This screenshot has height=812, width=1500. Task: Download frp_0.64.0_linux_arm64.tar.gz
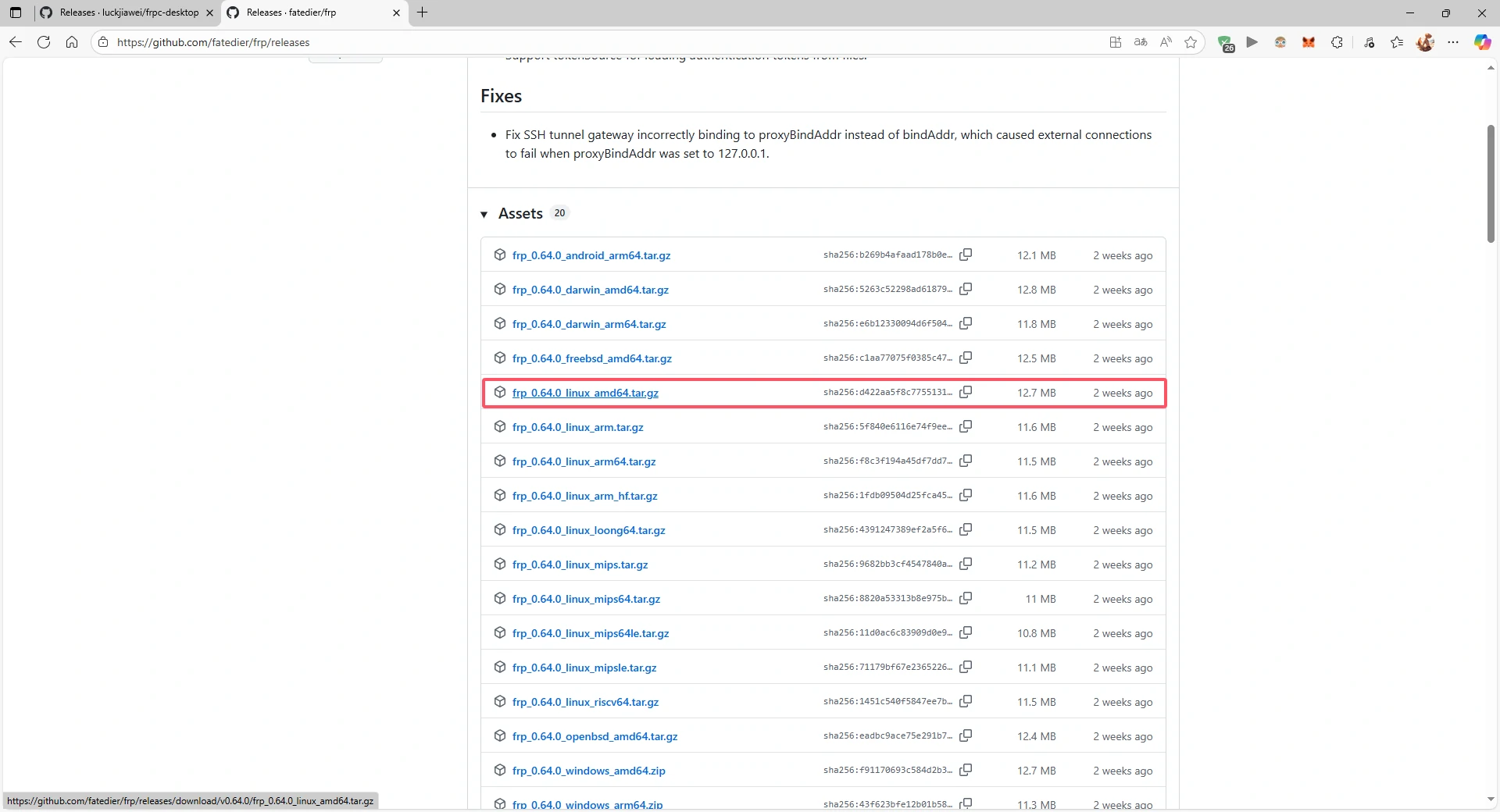click(584, 461)
